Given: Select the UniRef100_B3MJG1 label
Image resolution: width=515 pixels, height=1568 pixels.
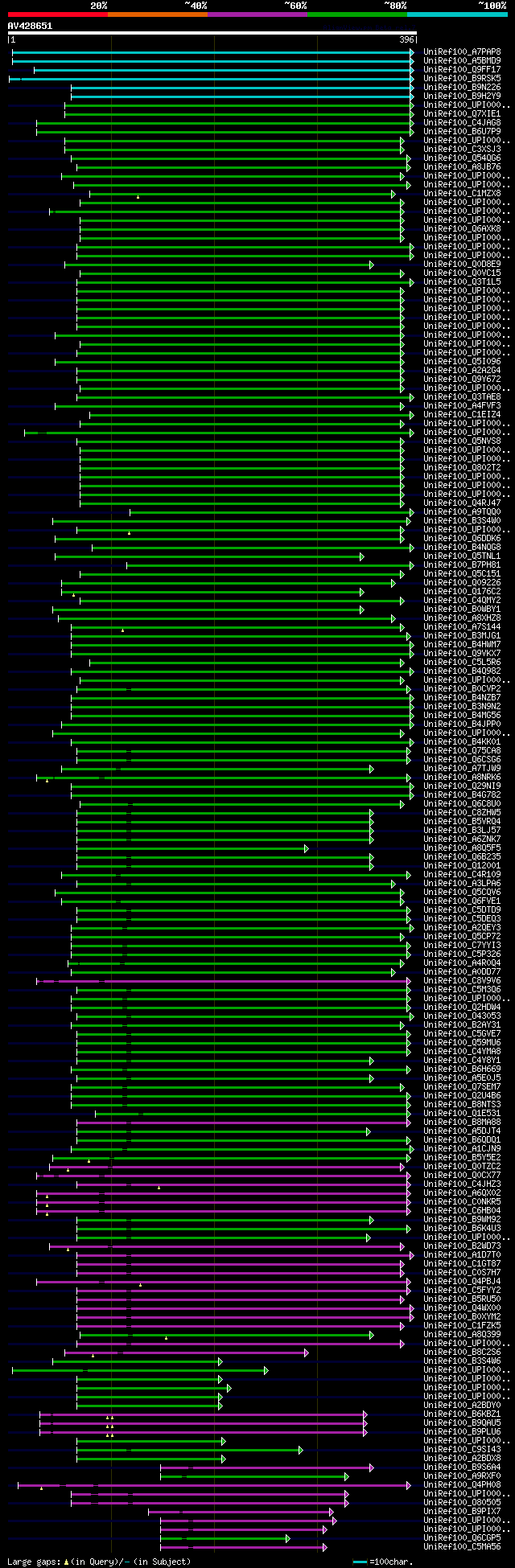Looking at the screenshot, I should (x=462, y=636).
